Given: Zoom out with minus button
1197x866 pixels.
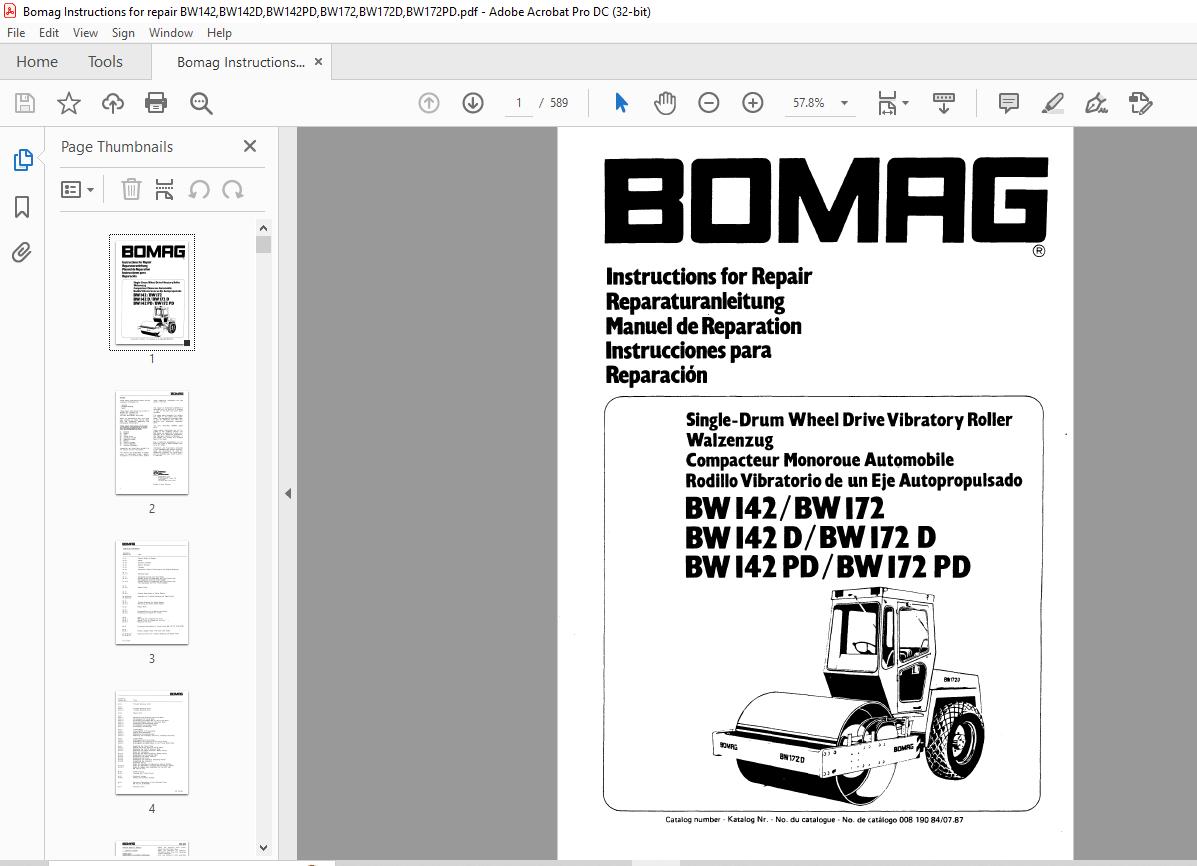Looking at the screenshot, I should coord(708,103).
